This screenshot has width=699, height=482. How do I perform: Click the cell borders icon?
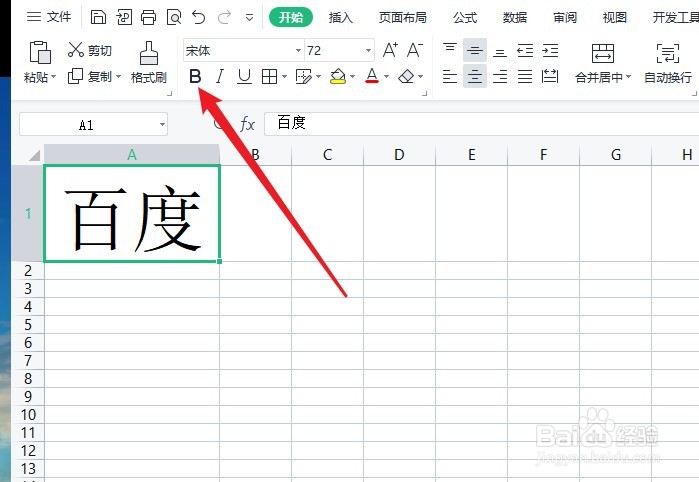[269, 77]
